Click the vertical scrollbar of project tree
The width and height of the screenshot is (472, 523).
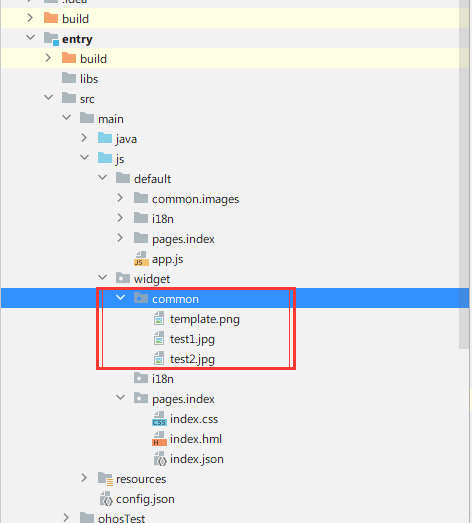pyautogui.click(x=464, y=173)
